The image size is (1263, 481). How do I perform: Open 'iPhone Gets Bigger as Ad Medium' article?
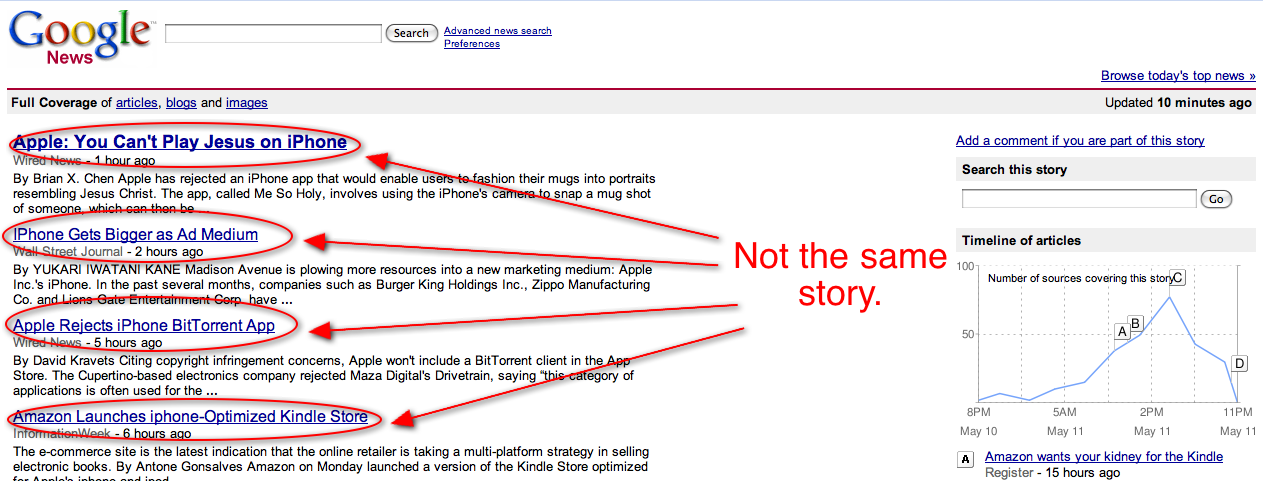point(135,235)
